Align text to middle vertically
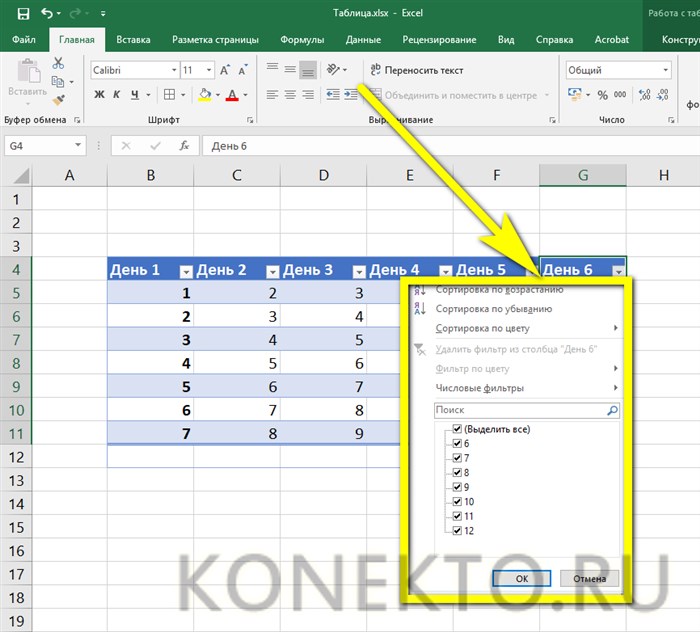 (290, 69)
